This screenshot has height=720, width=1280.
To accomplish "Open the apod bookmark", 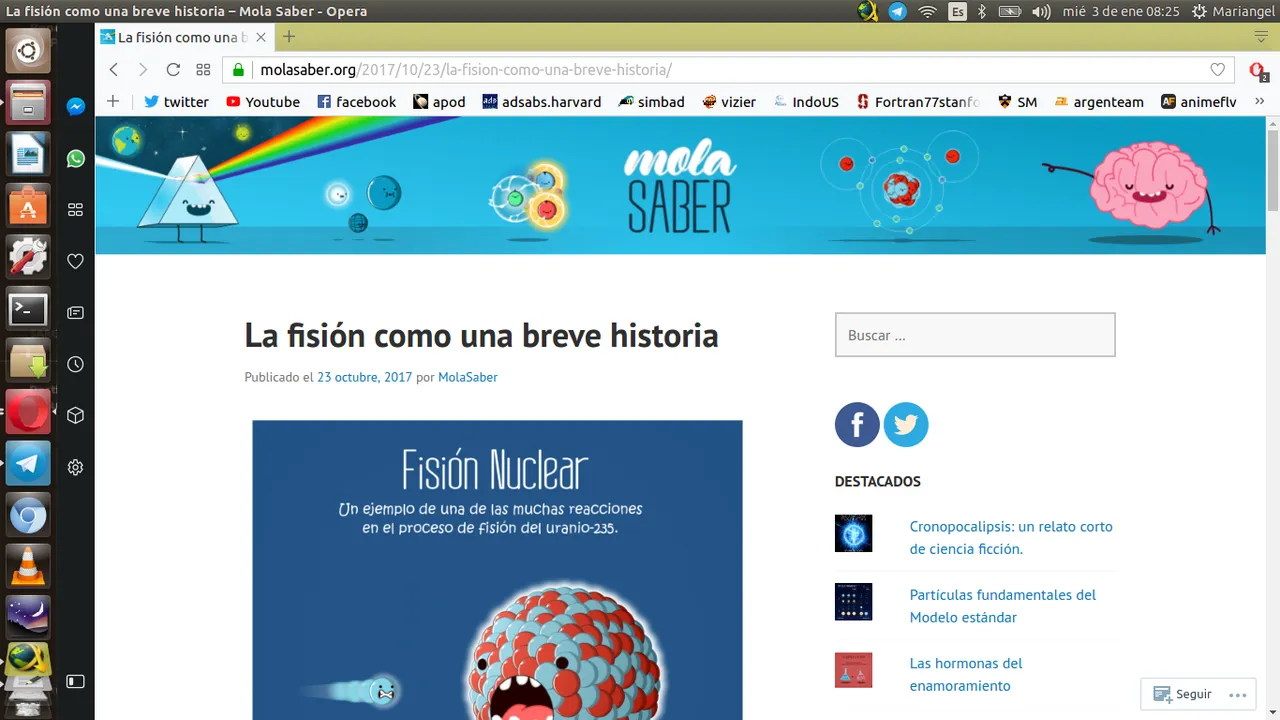I will (439, 102).
